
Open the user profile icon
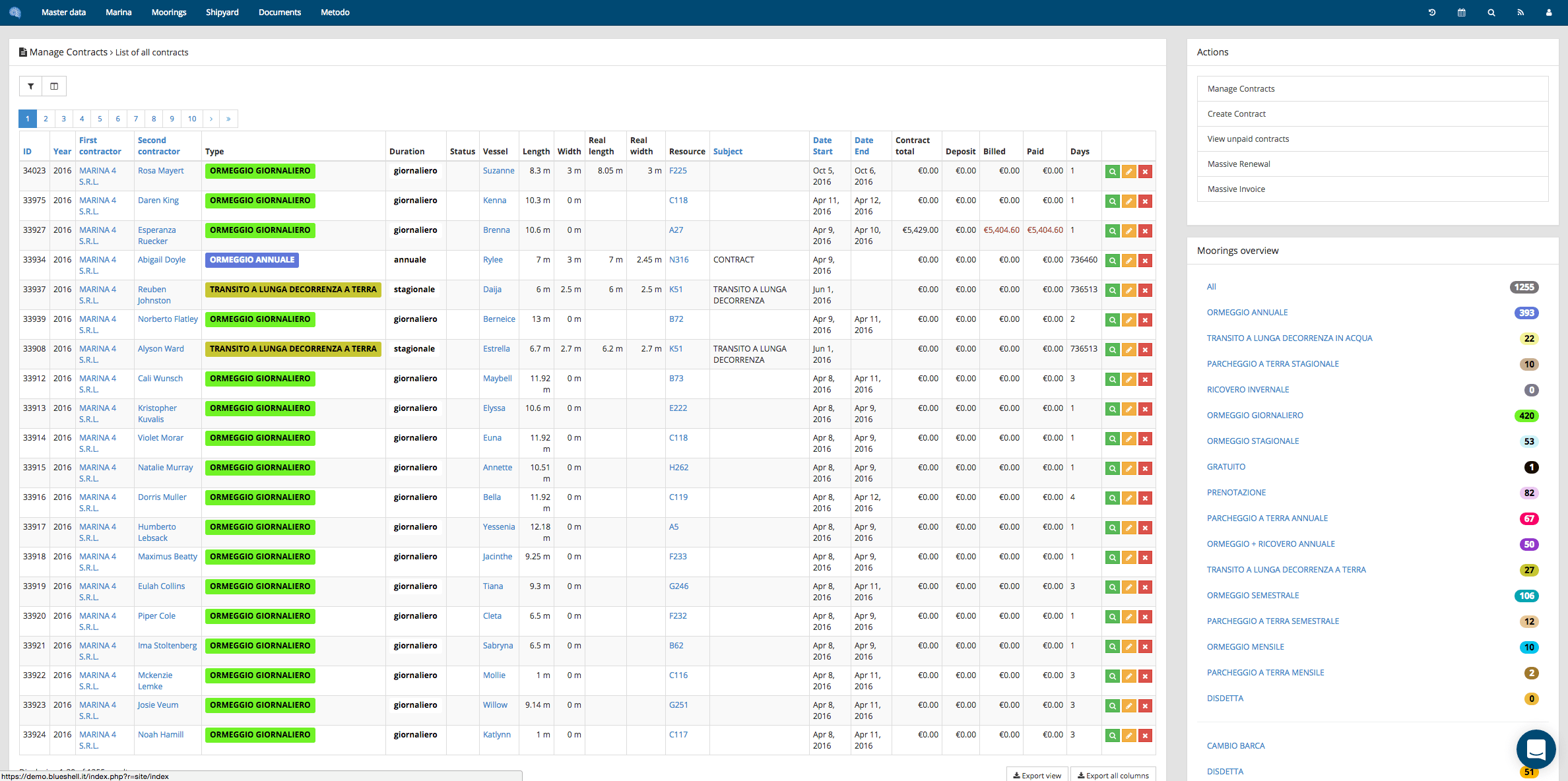pyautogui.click(x=1549, y=13)
